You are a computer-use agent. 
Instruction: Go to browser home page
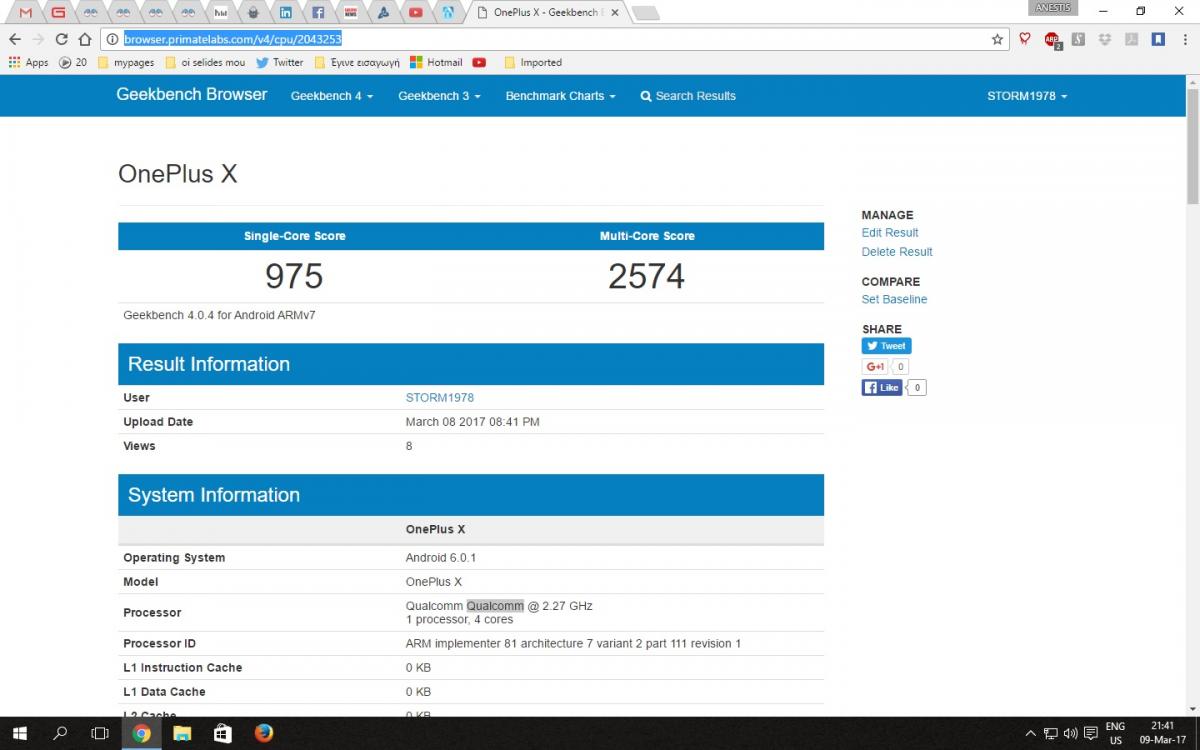pyautogui.click(x=84, y=39)
